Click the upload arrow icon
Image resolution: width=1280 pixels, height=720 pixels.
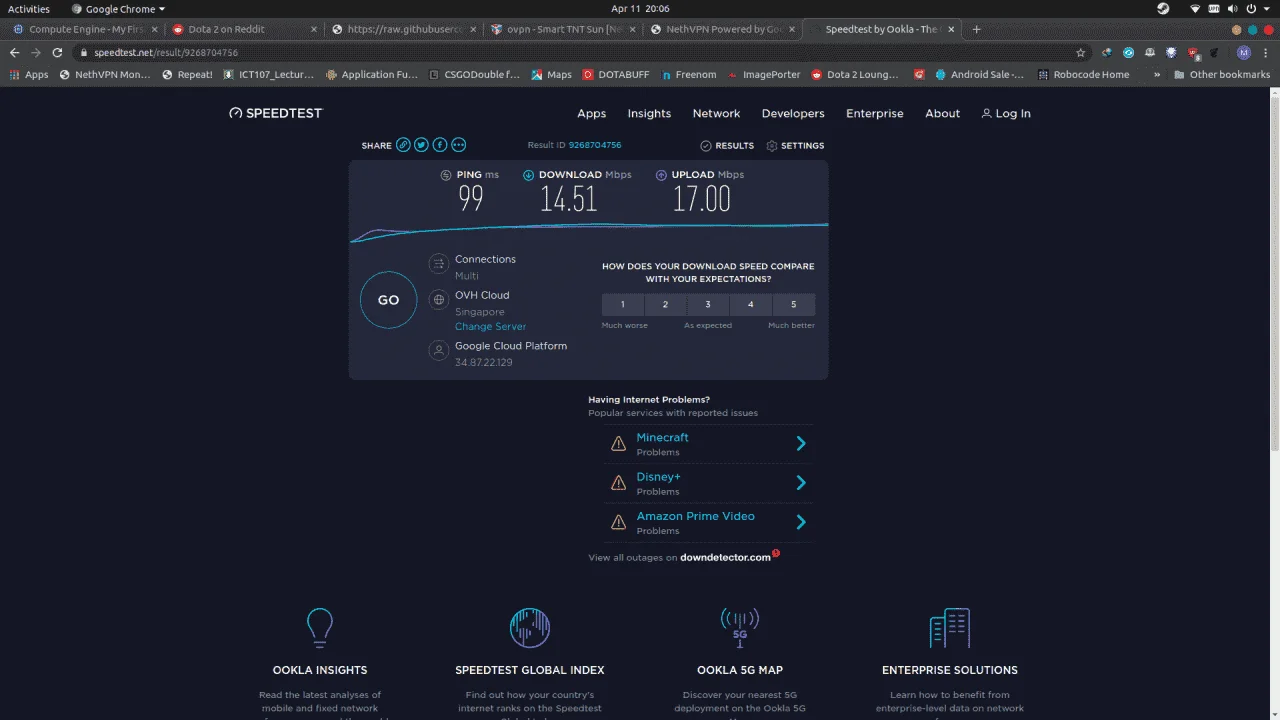click(661, 175)
